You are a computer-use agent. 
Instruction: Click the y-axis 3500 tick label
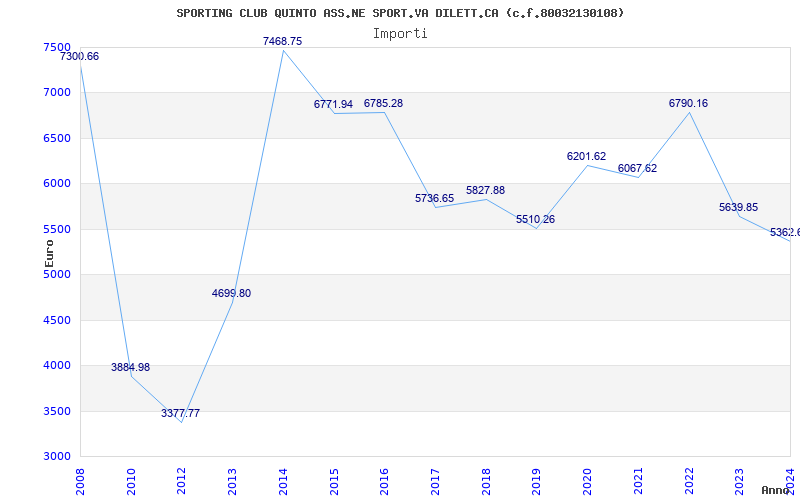pos(57,411)
